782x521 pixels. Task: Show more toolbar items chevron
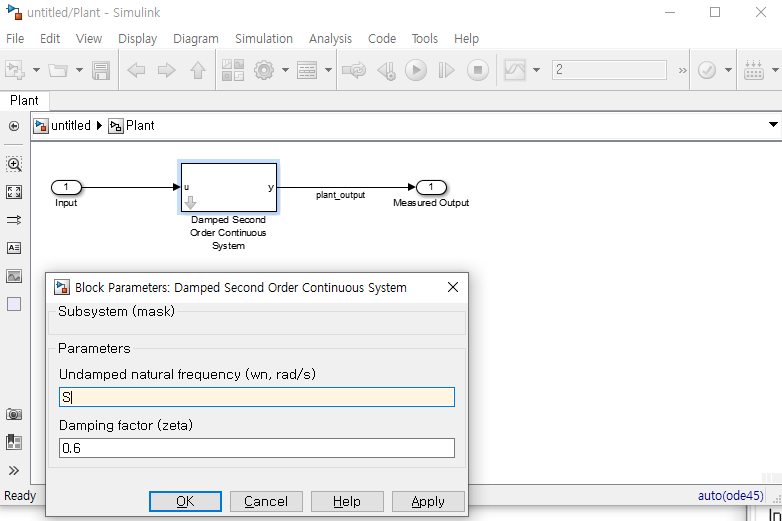[682, 70]
